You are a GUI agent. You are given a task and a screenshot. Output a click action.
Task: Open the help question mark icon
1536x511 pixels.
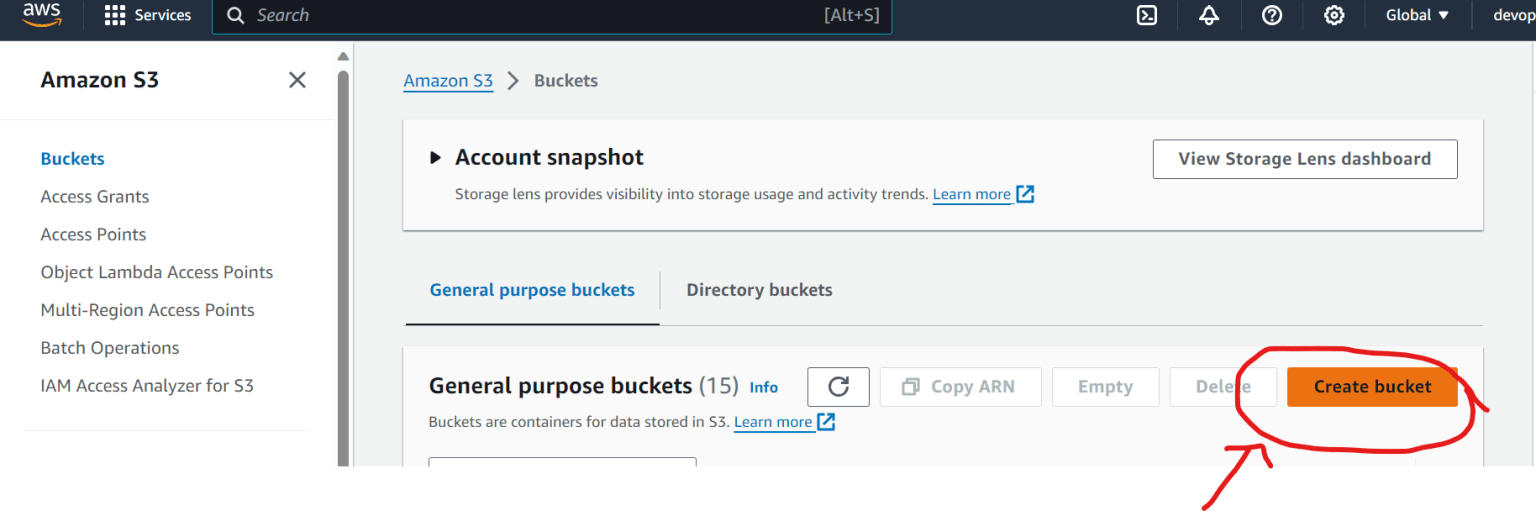(x=1272, y=15)
